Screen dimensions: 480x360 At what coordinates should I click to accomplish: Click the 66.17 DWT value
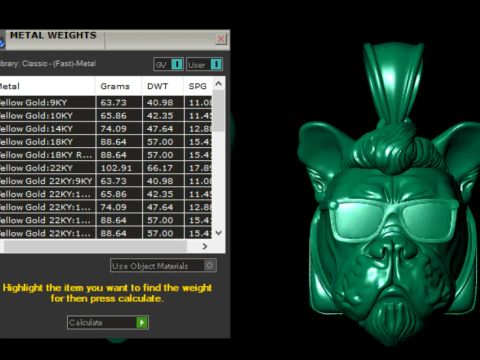(160, 168)
